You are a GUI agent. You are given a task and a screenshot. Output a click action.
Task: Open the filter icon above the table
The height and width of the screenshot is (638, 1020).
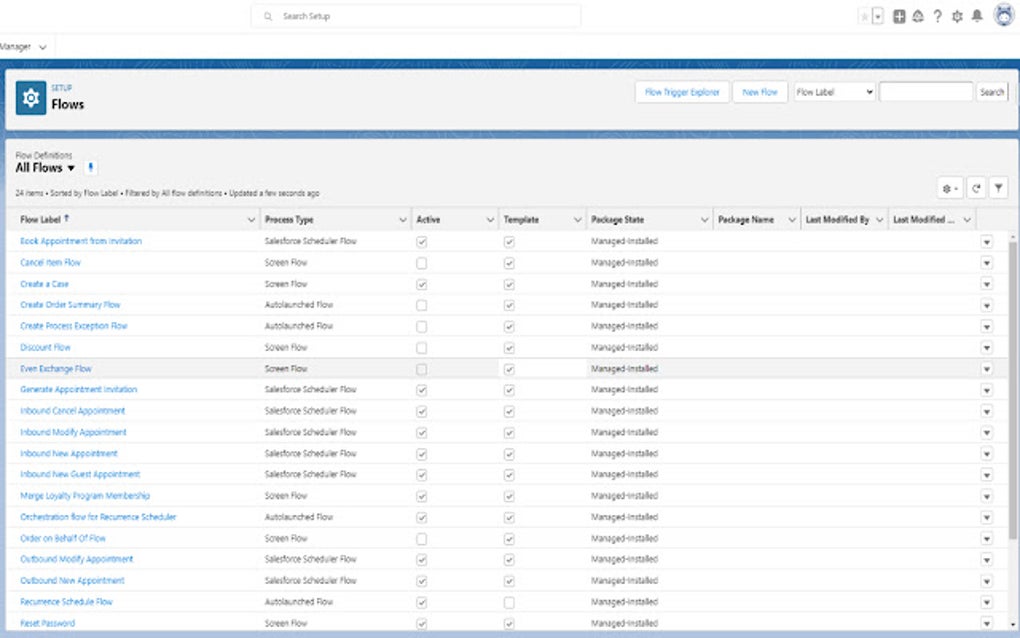pos(999,188)
